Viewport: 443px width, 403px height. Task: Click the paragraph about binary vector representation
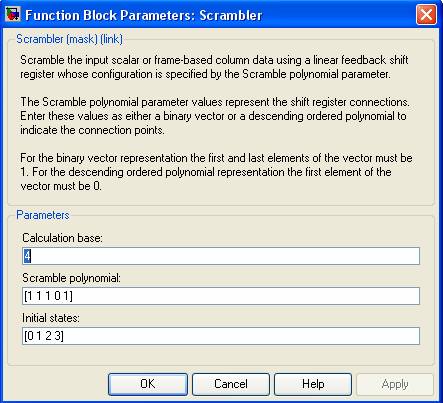216,172
